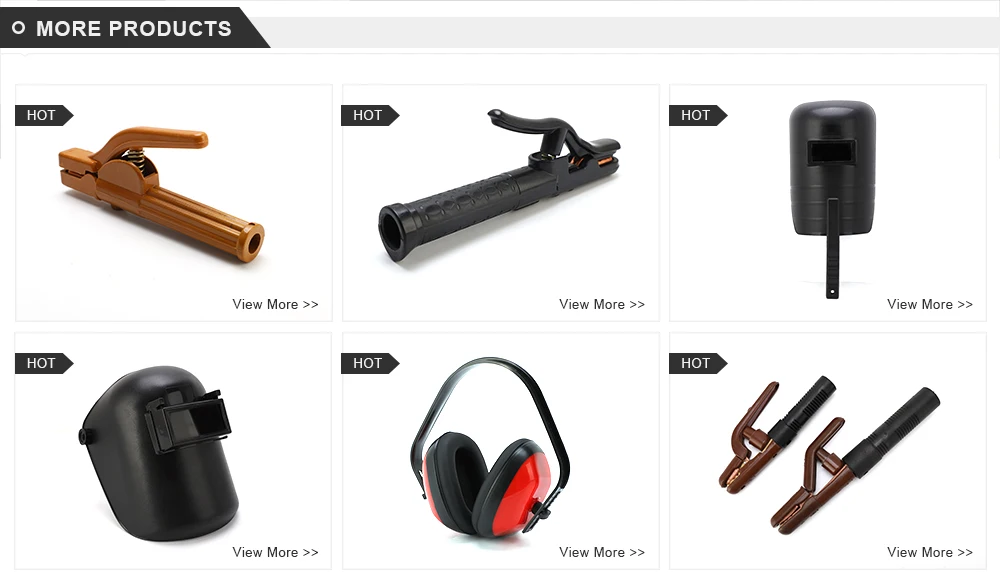Click HOT badge on red earmuffs
The image size is (1000, 584).
(x=371, y=363)
